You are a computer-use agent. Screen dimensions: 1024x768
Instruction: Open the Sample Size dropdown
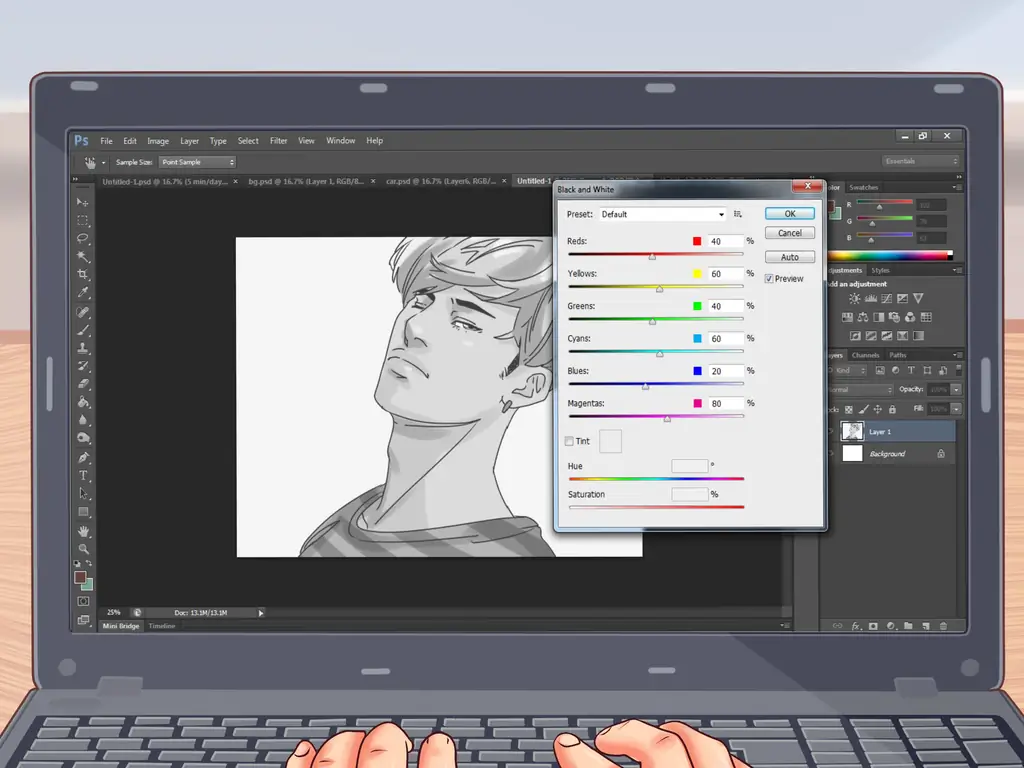pyautogui.click(x=197, y=162)
